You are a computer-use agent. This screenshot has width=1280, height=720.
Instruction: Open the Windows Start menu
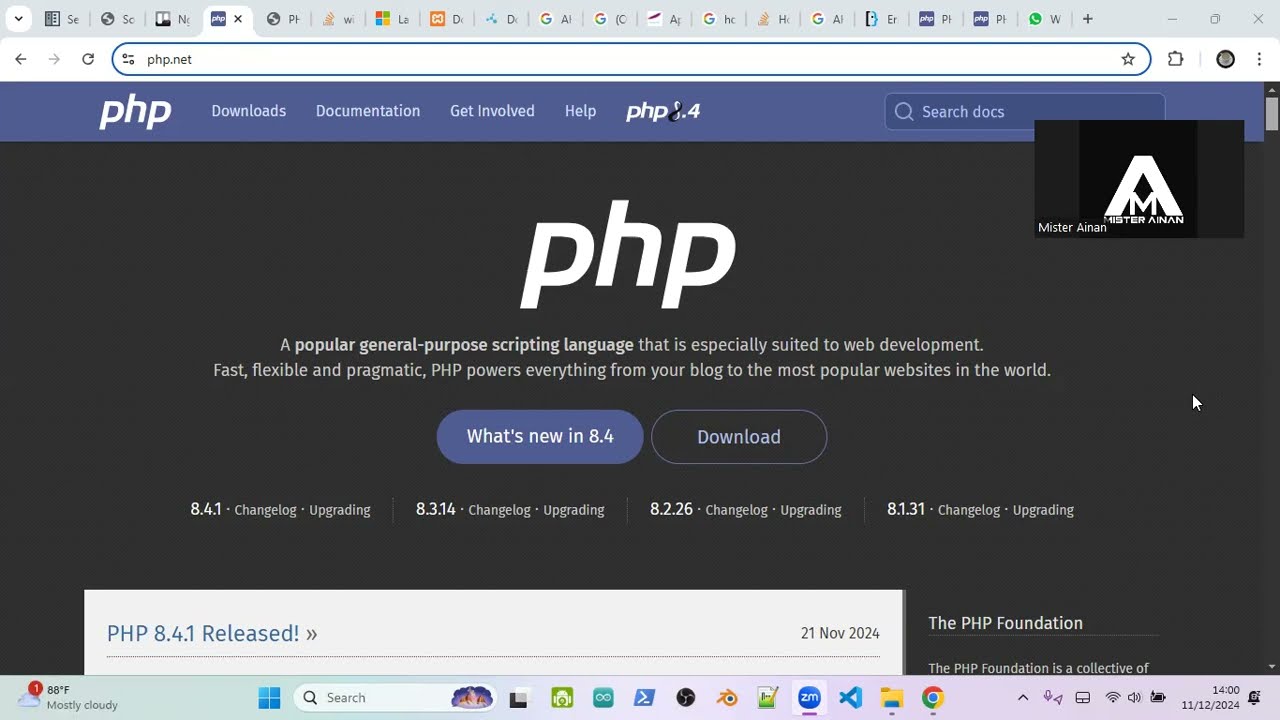[x=269, y=698]
